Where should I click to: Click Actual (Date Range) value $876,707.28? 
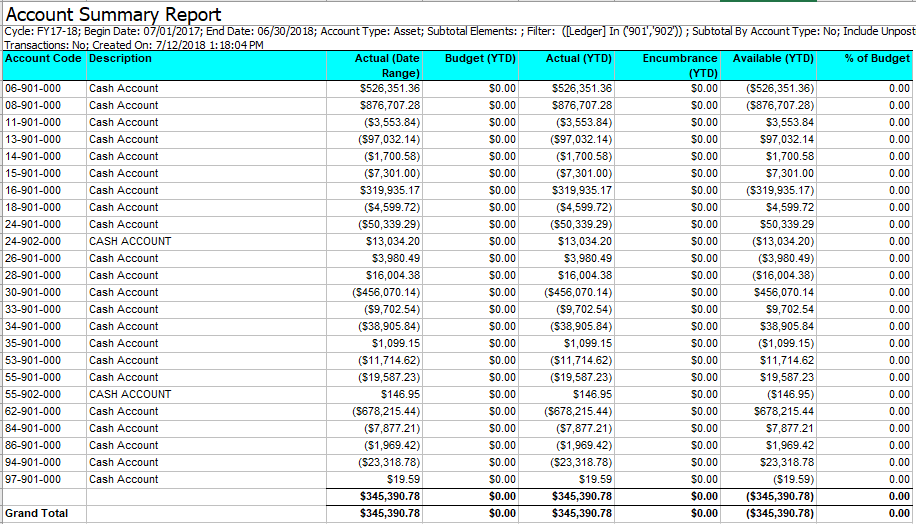click(x=390, y=105)
